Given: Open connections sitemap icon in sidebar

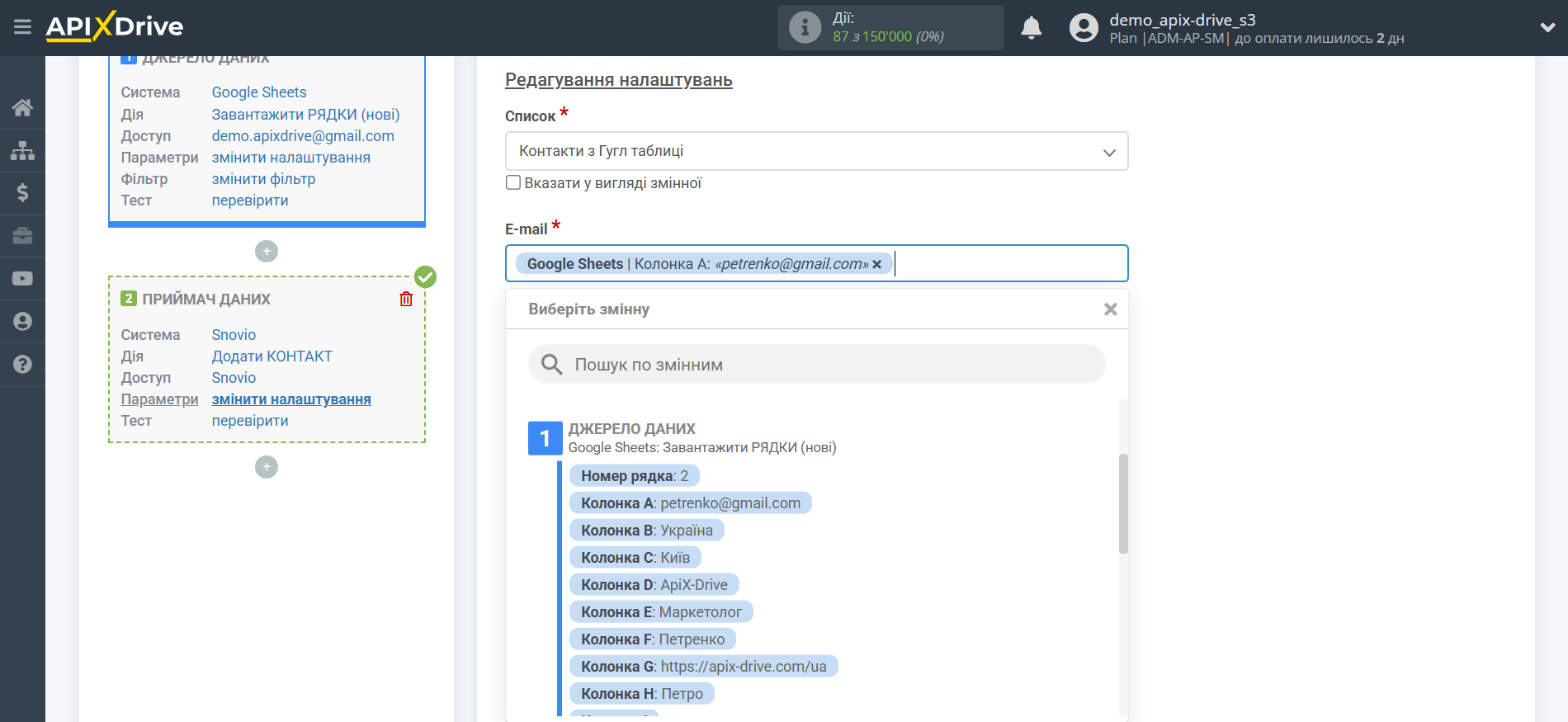Looking at the screenshot, I should click(x=22, y=150).
